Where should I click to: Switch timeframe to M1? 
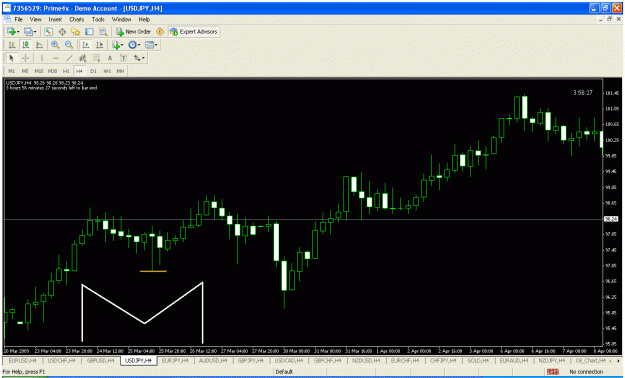pyautogui.click(x=11, y=71)
